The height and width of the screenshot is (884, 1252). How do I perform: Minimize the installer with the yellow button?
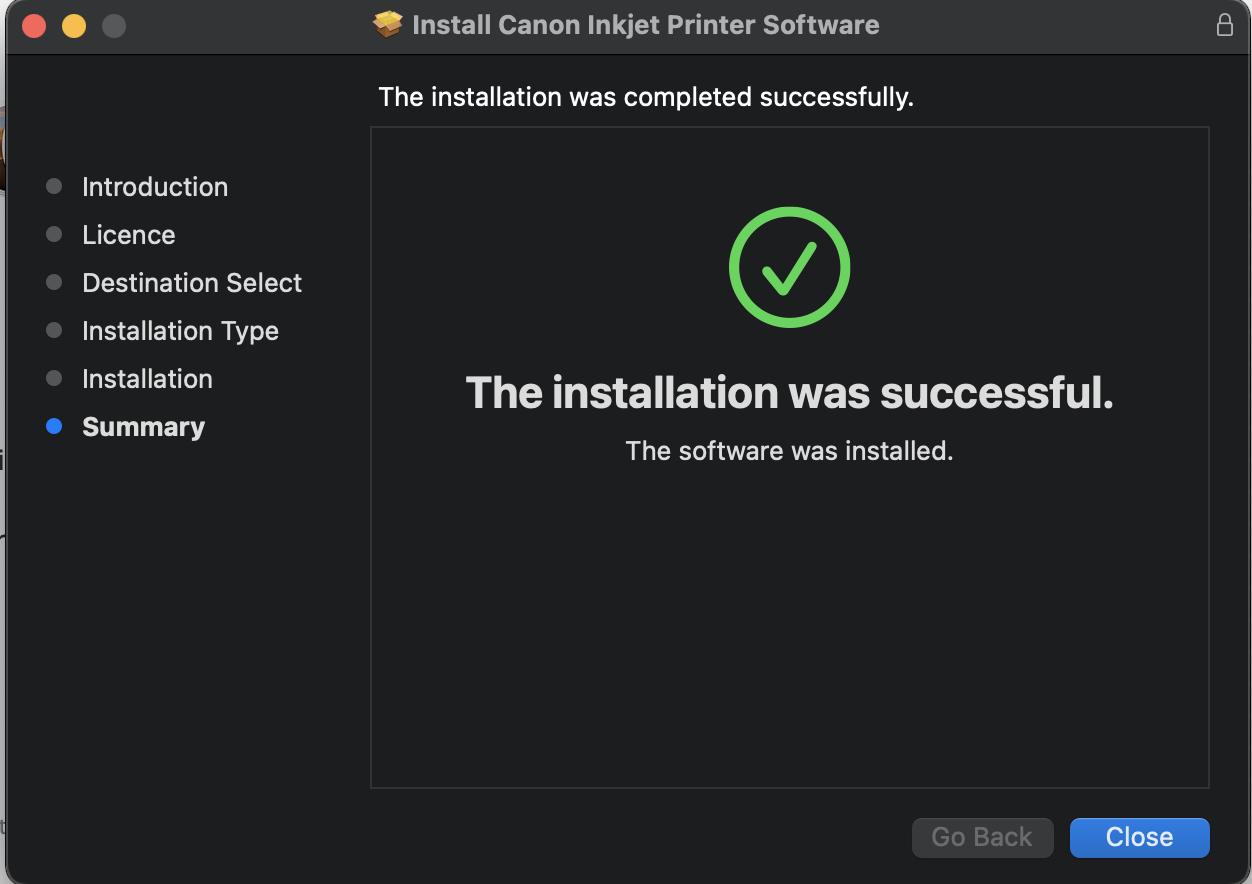[x=74, y=26]
